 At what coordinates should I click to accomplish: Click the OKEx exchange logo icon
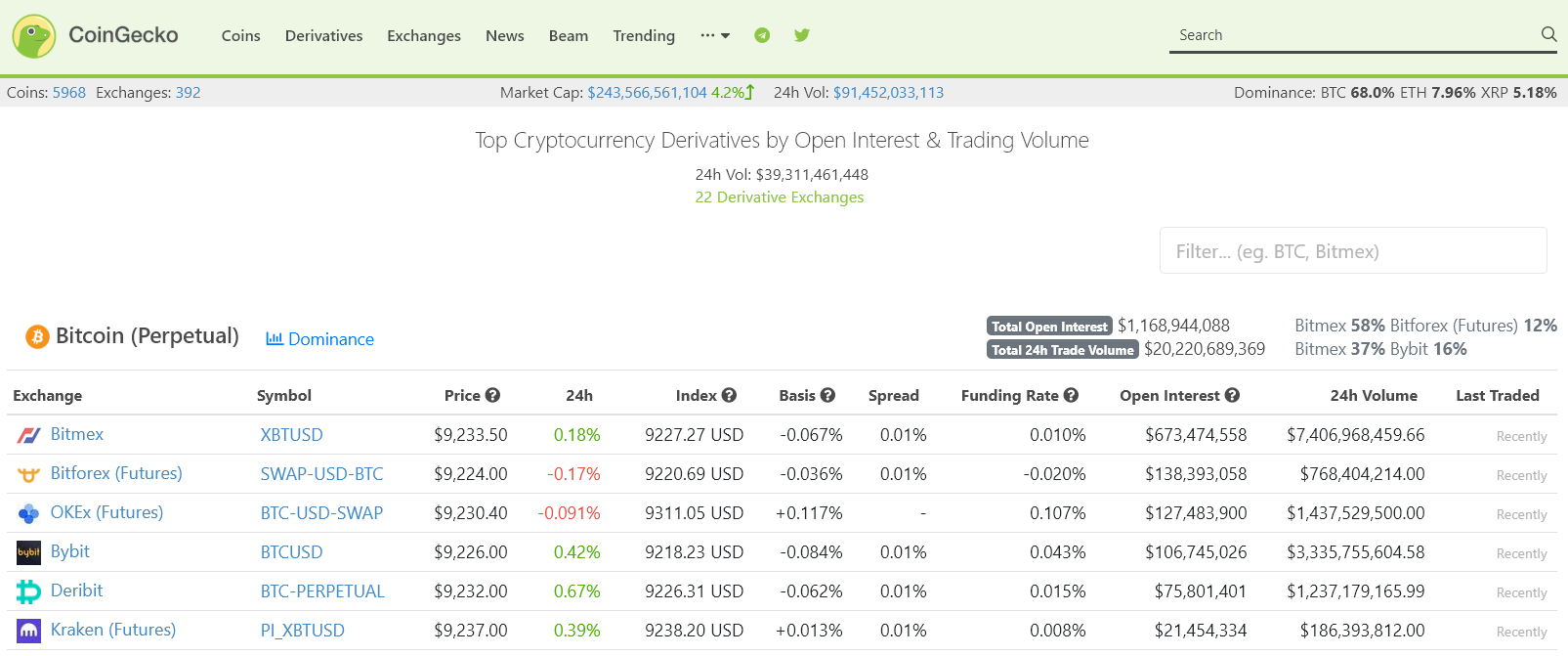(29, 513)
